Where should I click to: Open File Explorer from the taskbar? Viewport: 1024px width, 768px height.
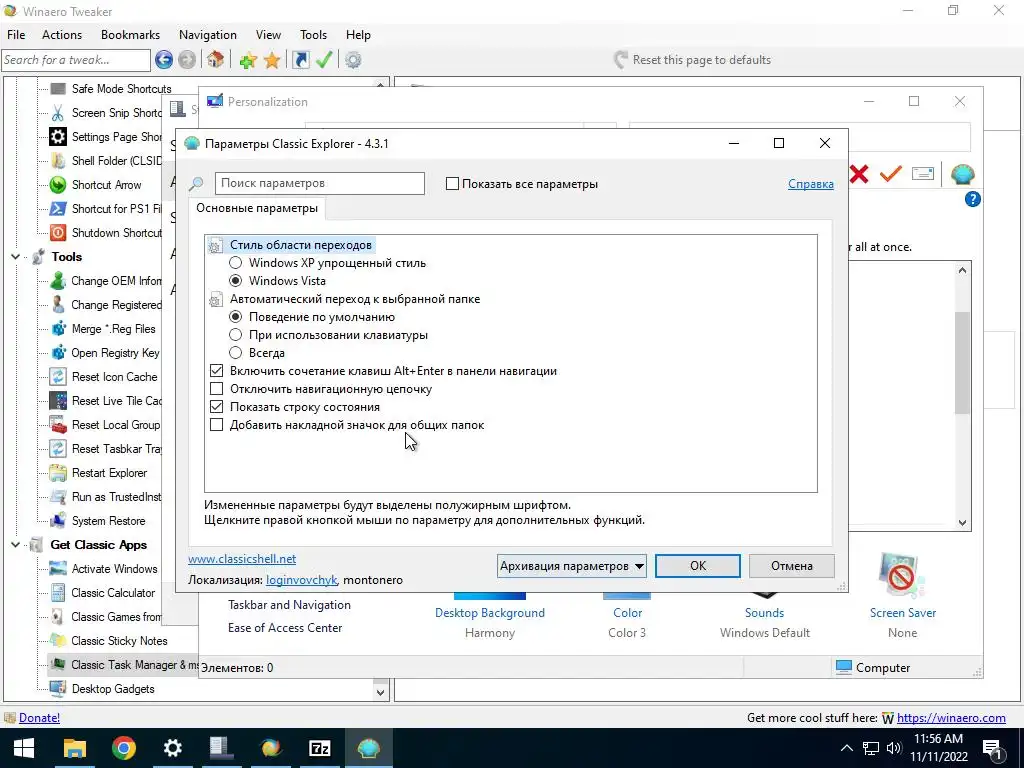click(x=74, y=748)
